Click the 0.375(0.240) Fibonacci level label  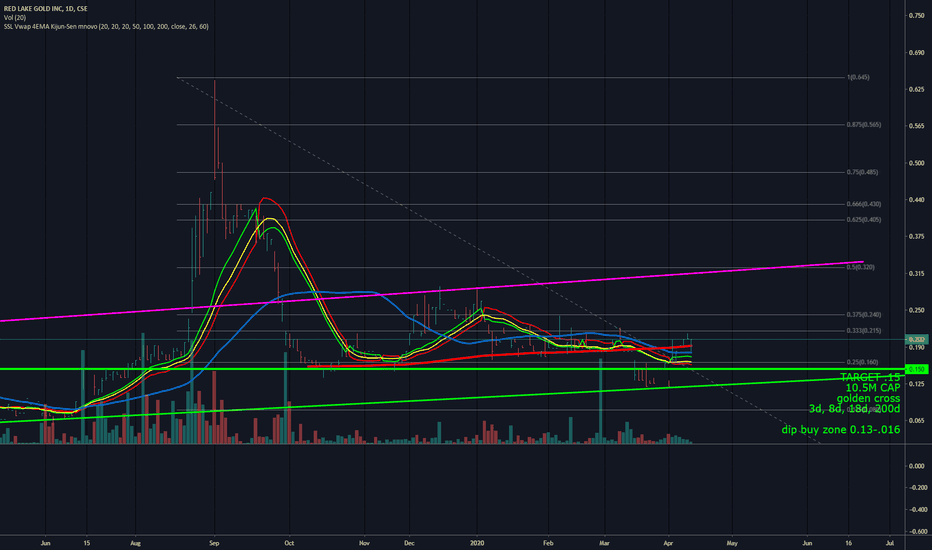pyautogui.click(x=864, y=315)
